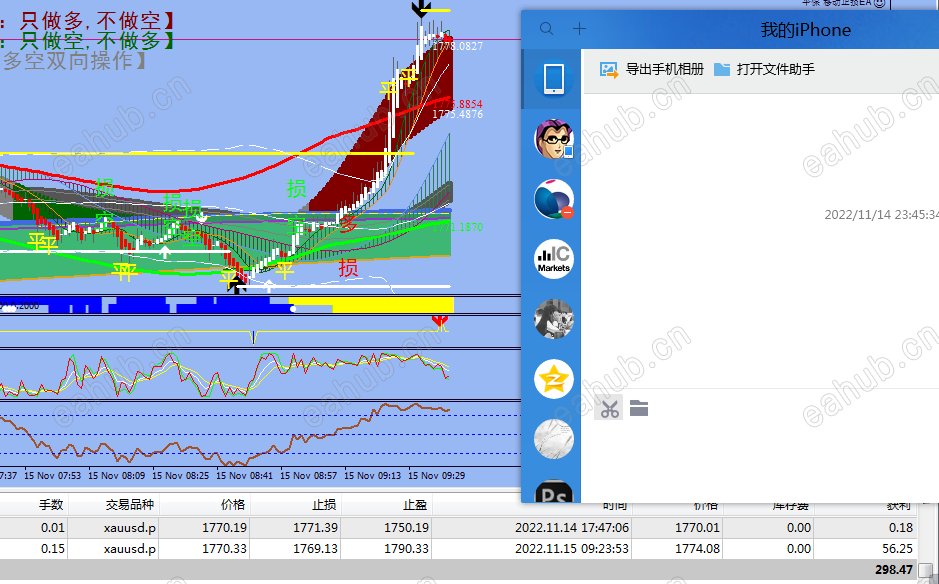Click take profit value 1790.33
This screenshot has width=939, height=584.
406,549
